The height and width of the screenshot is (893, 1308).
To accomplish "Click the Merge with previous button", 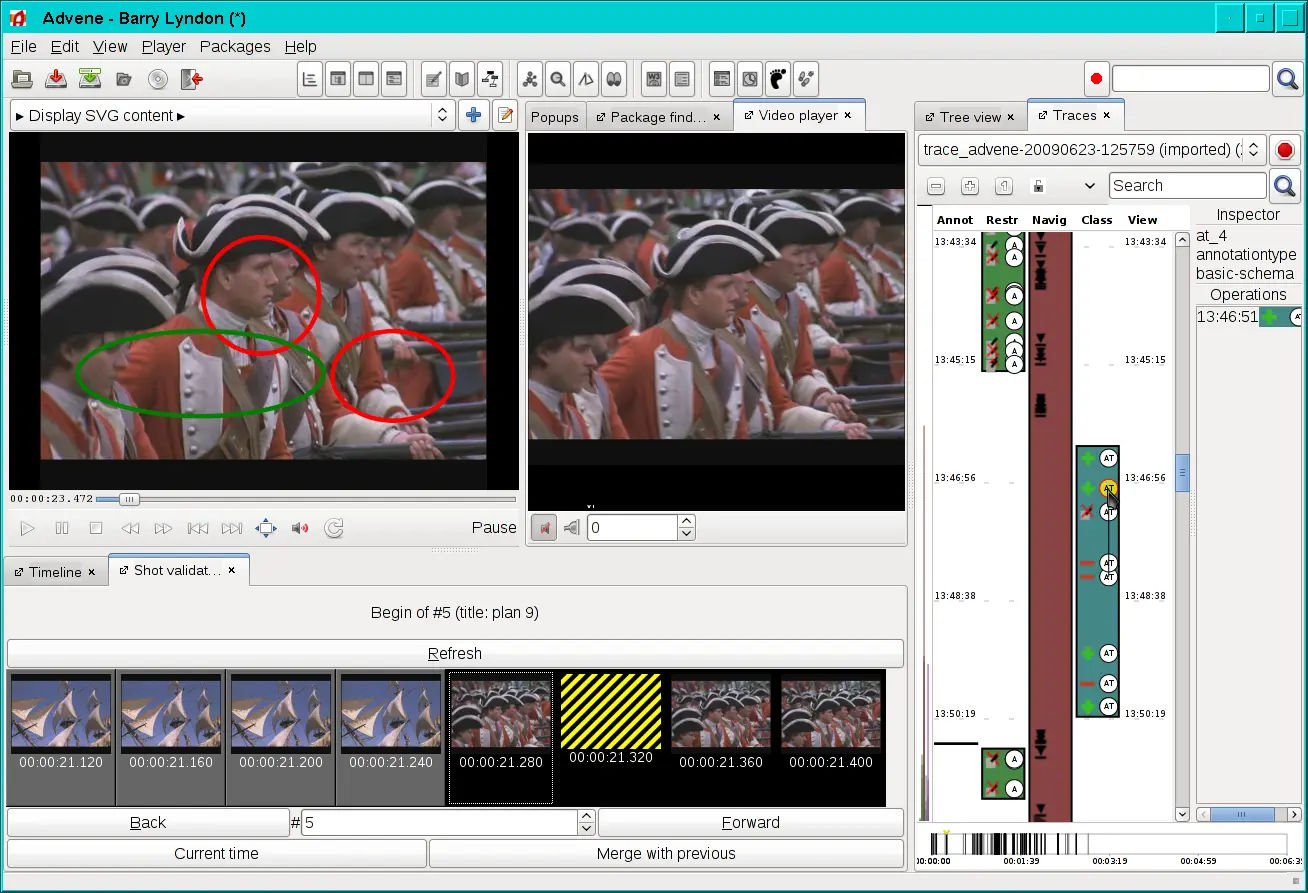I will 666,853.
